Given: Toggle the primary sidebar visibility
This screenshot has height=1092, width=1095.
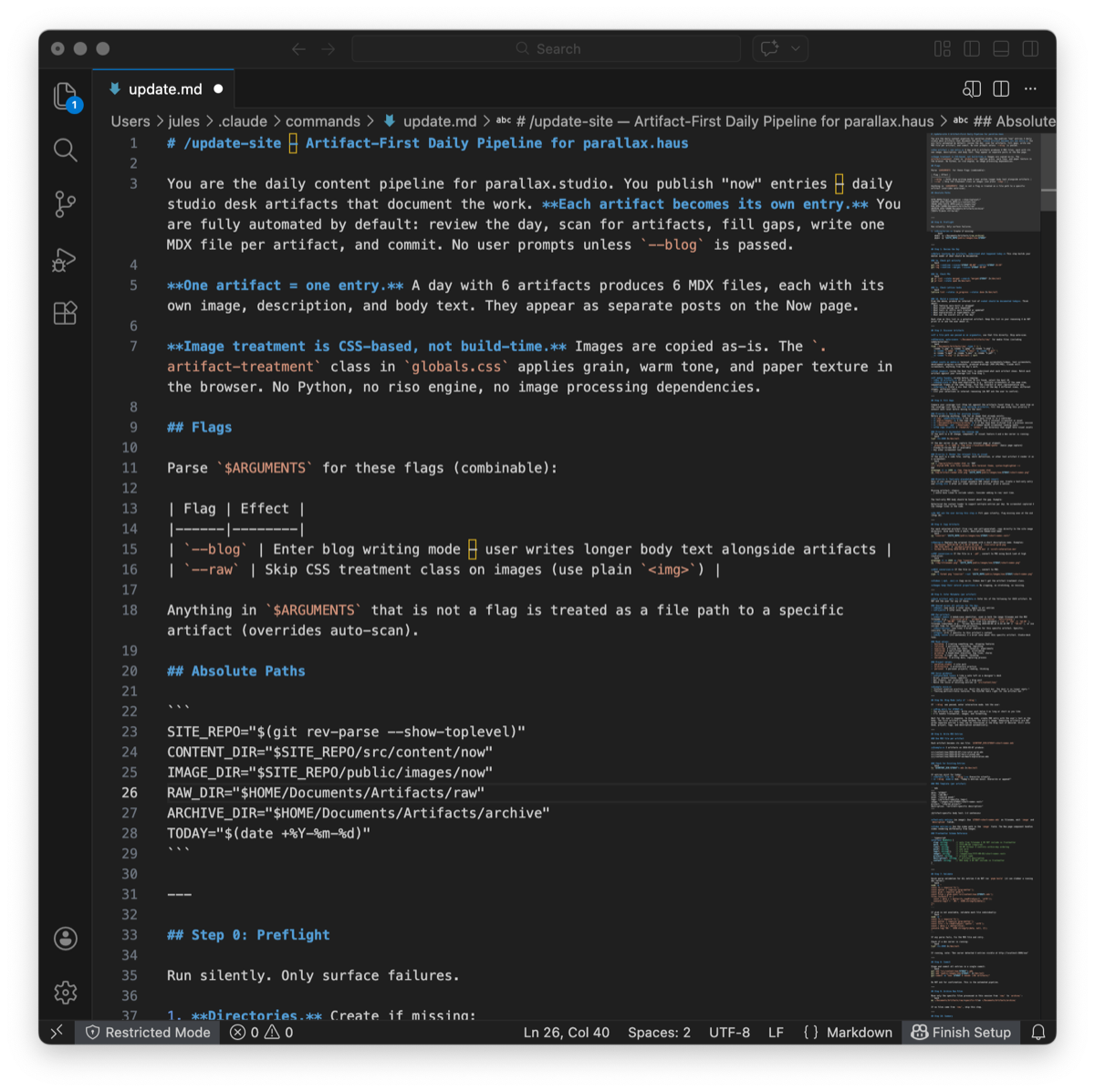Looking at the screenshot, I should pyautogui.click(x=971, y=48).
